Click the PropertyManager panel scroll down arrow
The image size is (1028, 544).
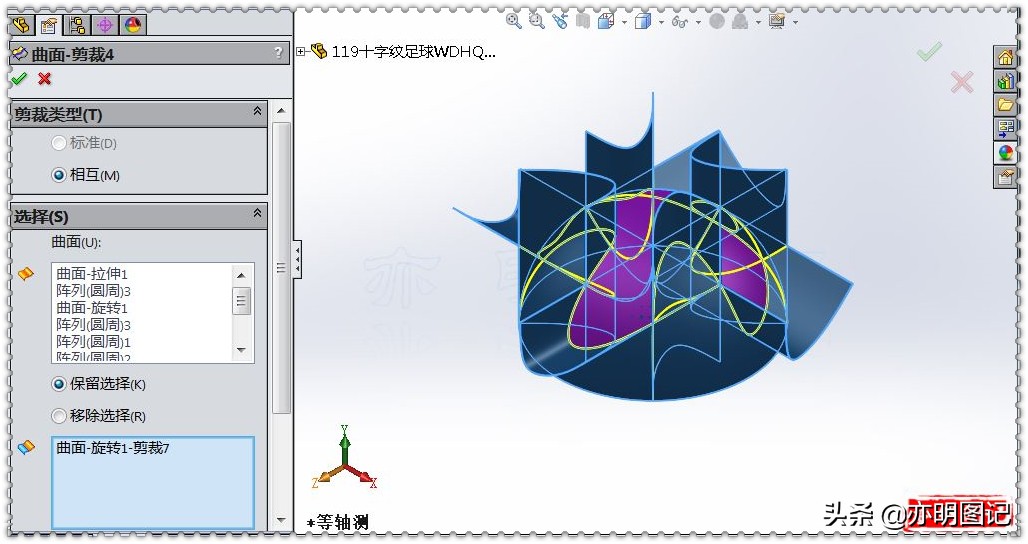[281, 520]
